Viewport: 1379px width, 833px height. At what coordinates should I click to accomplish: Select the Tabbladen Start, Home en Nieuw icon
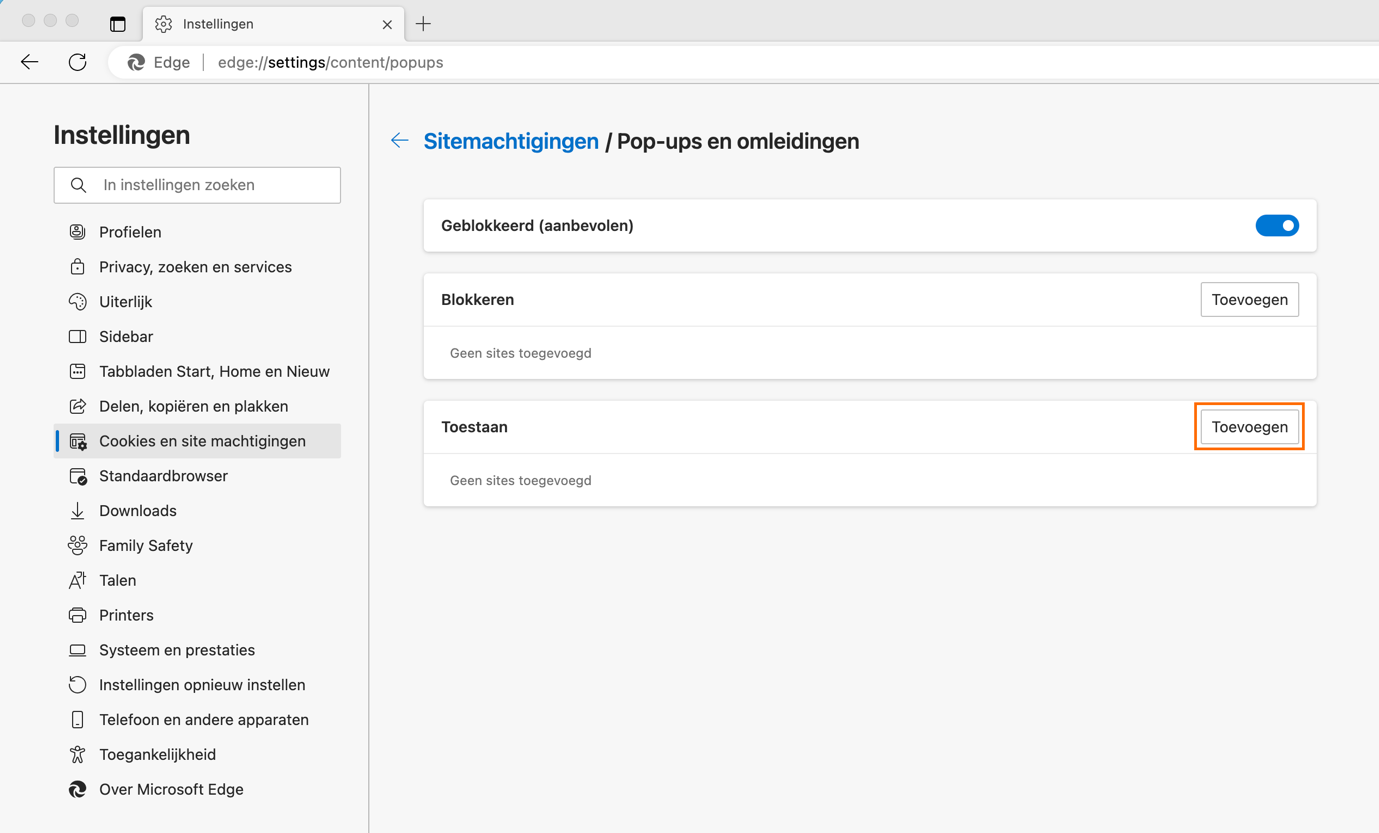(x=78, y=371)
